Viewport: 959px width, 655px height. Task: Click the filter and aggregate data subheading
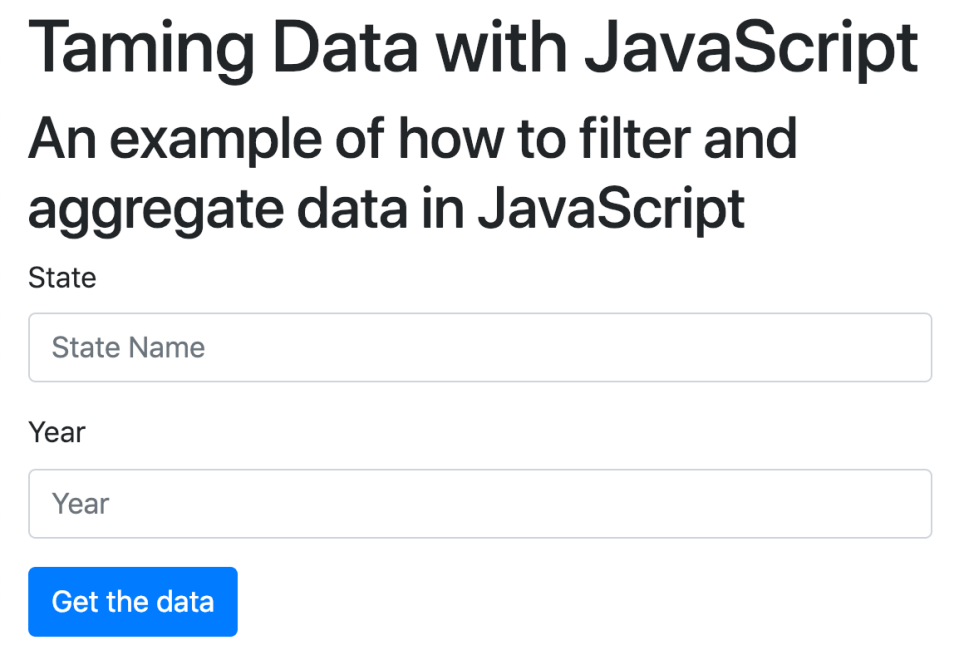point(412,173)
